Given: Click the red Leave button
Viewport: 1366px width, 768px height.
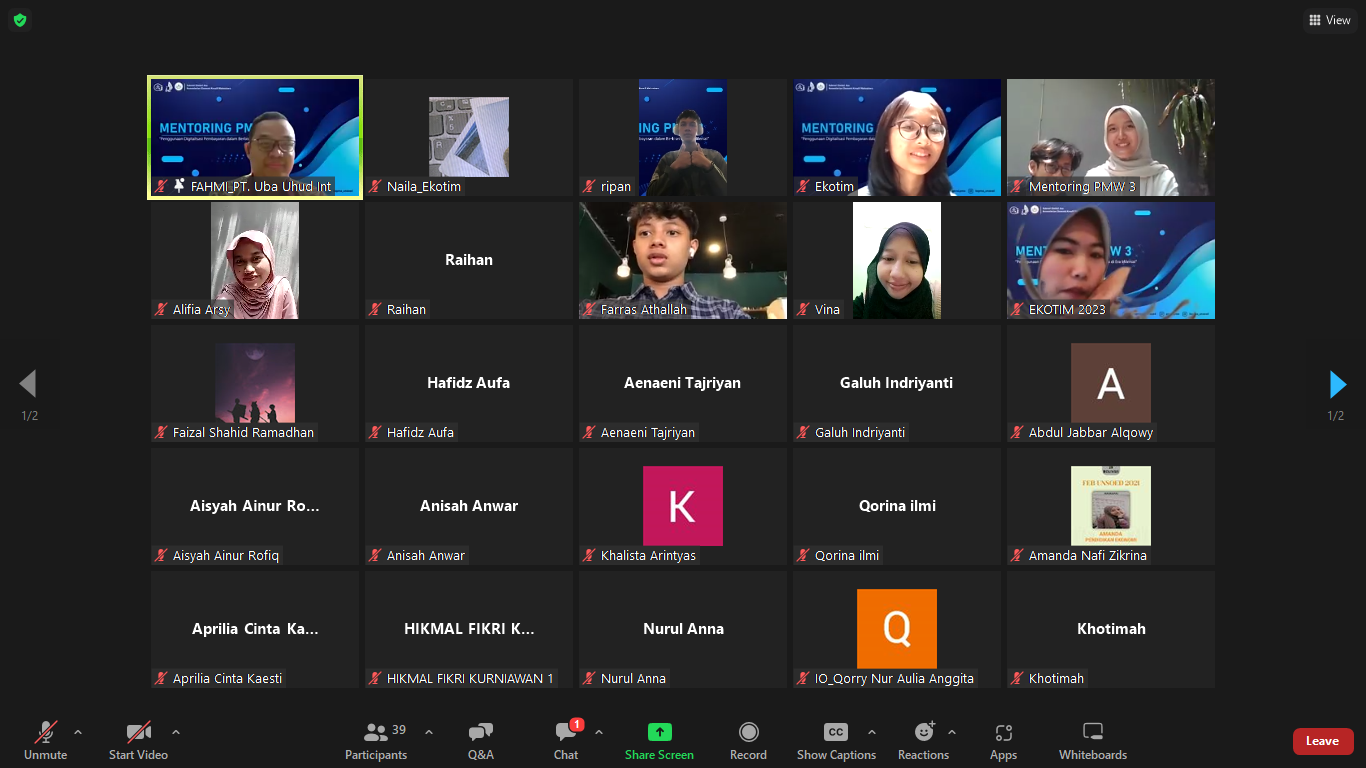Looking at the screenshot, I should [x=1322, y=741].
